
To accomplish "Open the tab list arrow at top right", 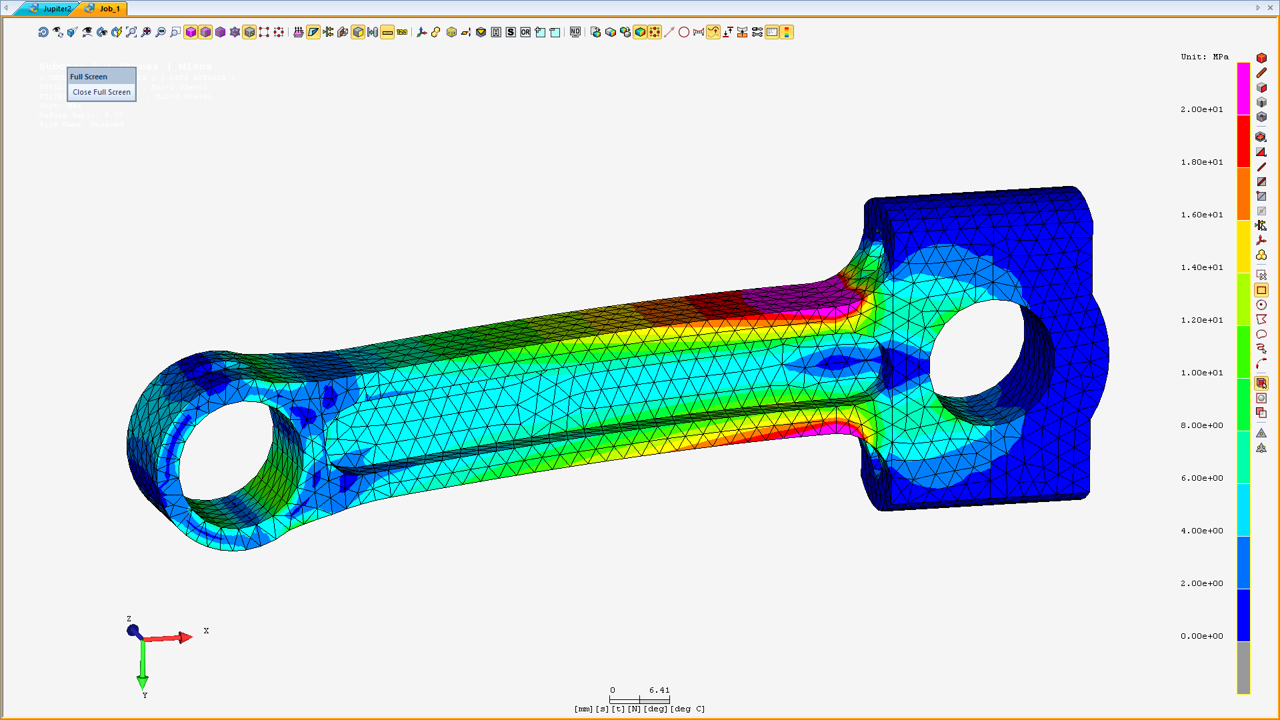I will coord(1258,8).
